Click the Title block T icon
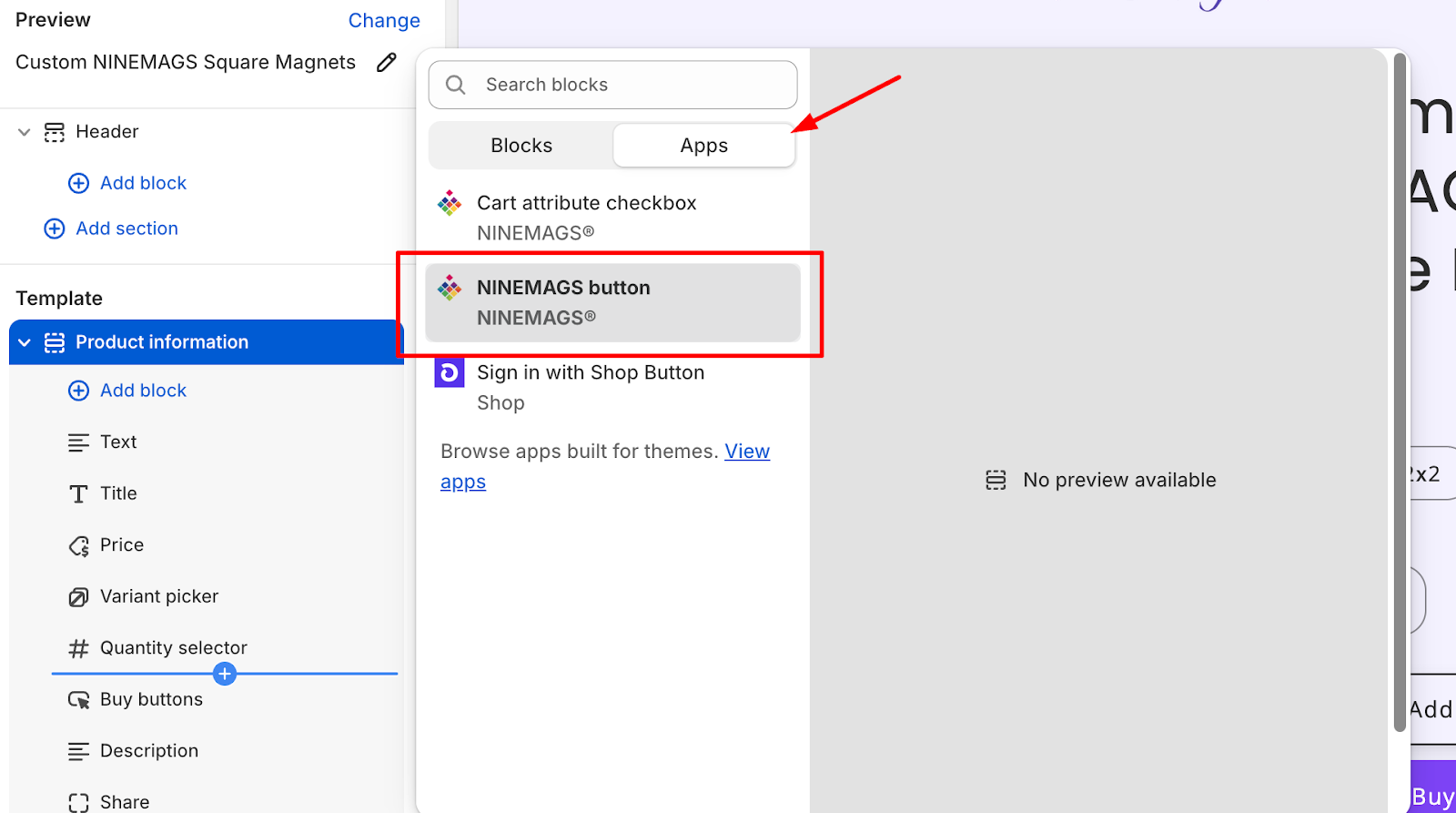The height and width of the screenshot is (813, 1456). [x=79, y=493]
